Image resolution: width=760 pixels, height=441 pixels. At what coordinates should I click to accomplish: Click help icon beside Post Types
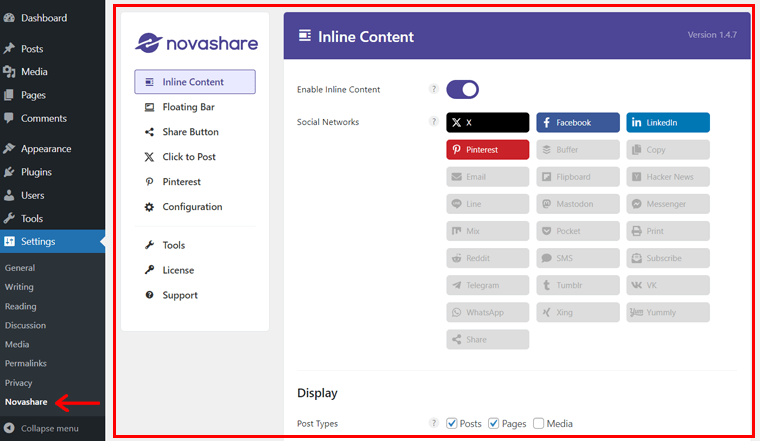click(434, 423)
